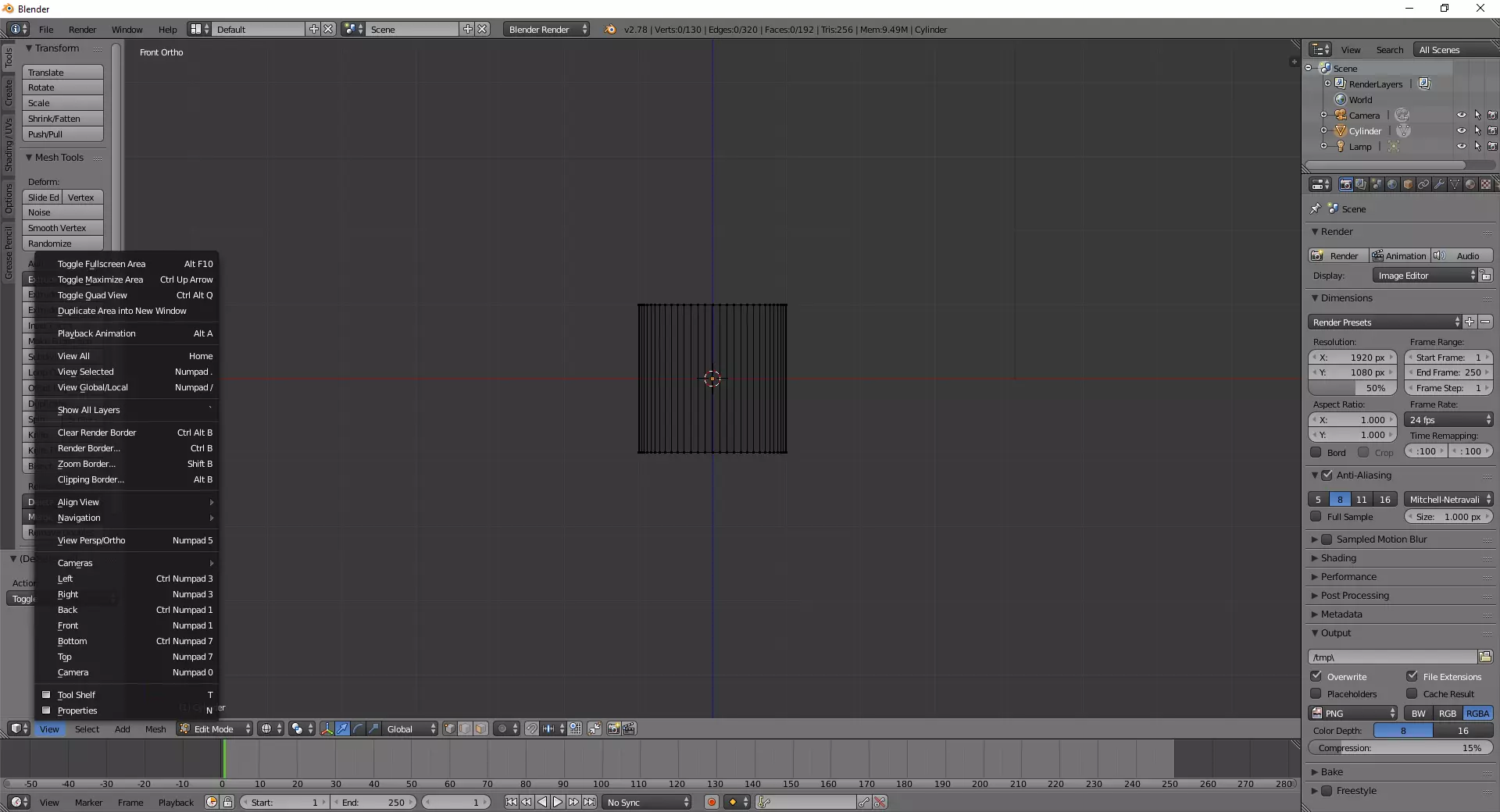Open the Constraints properties tab (chain icon)
Viewport: 1500px width, 812px height.
(x=1423, y=185)
